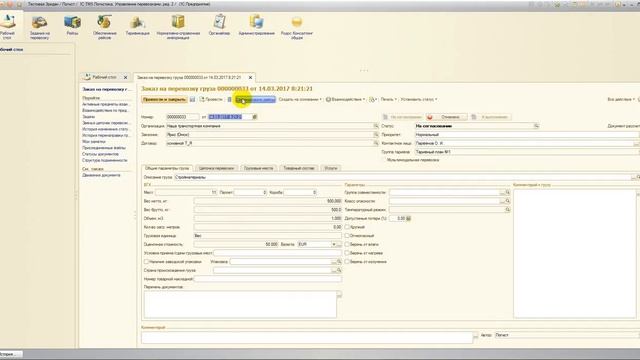This screenshot has width=640, height=360.
Task: Set status with the Отменен button
Action: click(446, 117)
